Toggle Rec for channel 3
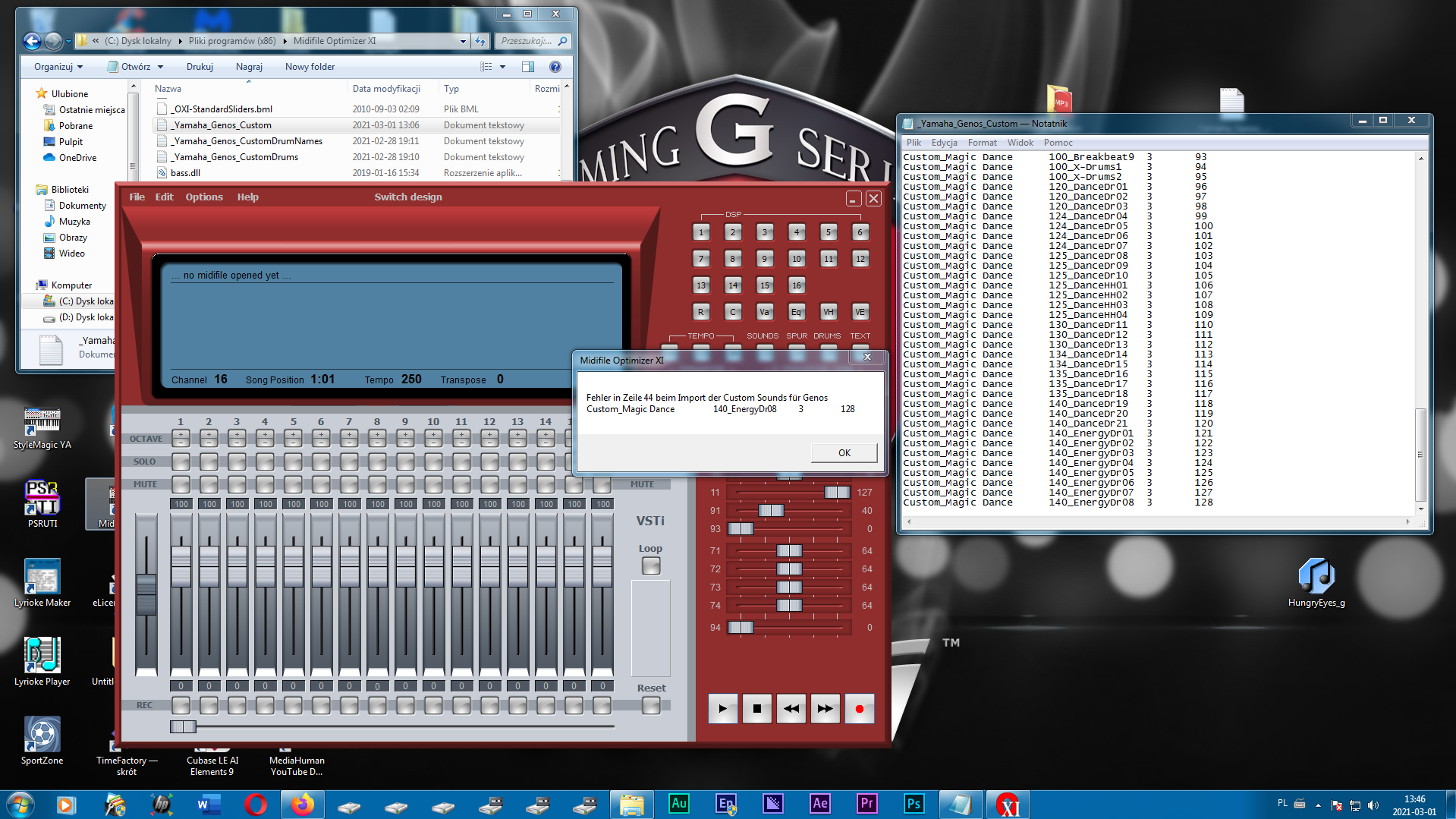Screen dimensions: 1456x819 (x=237, y=705)
